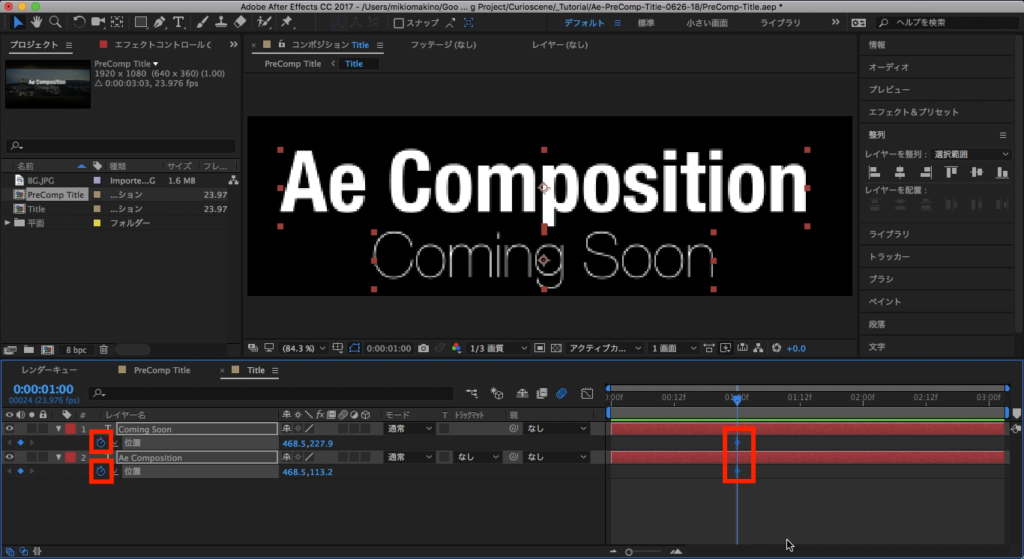
Task: Create new folder in Project panel
Action: (29, 350)
